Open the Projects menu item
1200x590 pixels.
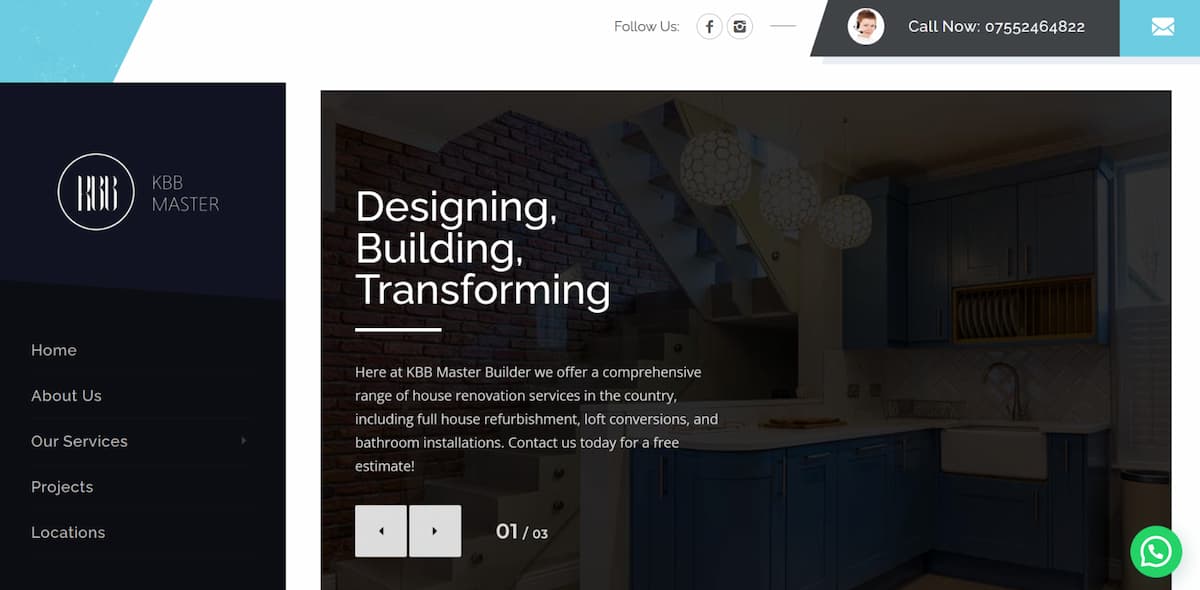(62, 487)
